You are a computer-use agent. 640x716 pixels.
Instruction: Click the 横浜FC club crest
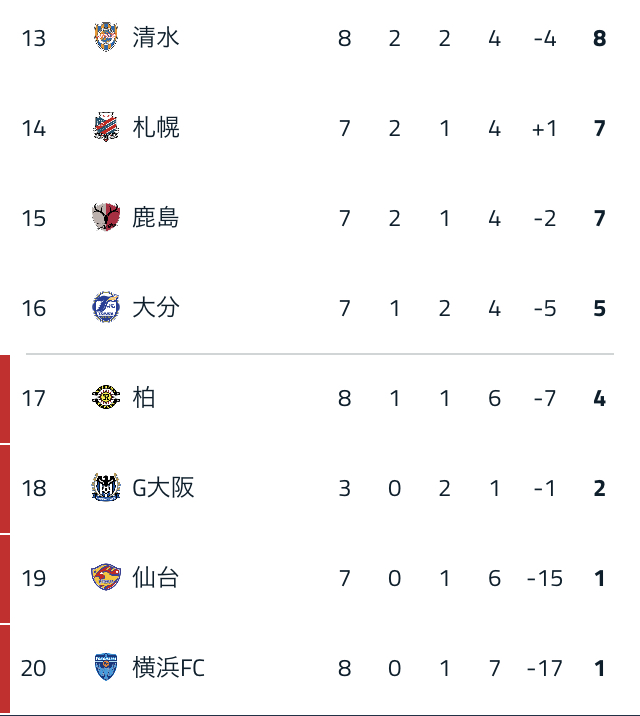pyautogui.click(x=106, y=667)
